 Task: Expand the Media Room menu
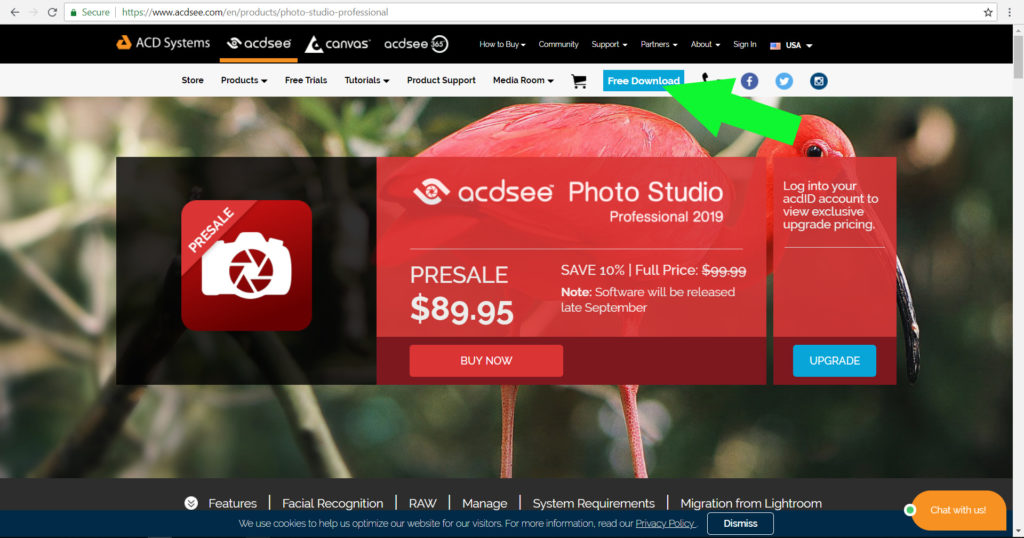[523, 80]
